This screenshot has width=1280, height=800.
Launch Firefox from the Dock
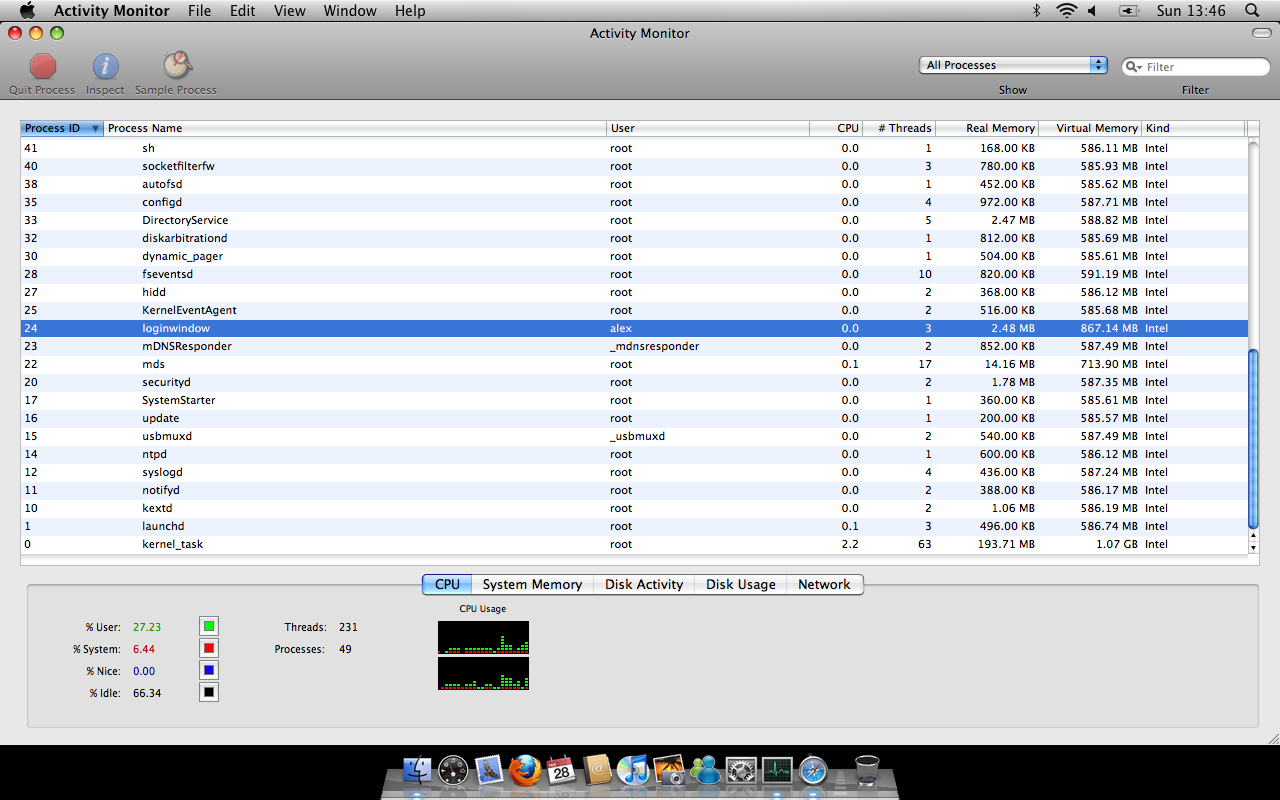point(525,770)
